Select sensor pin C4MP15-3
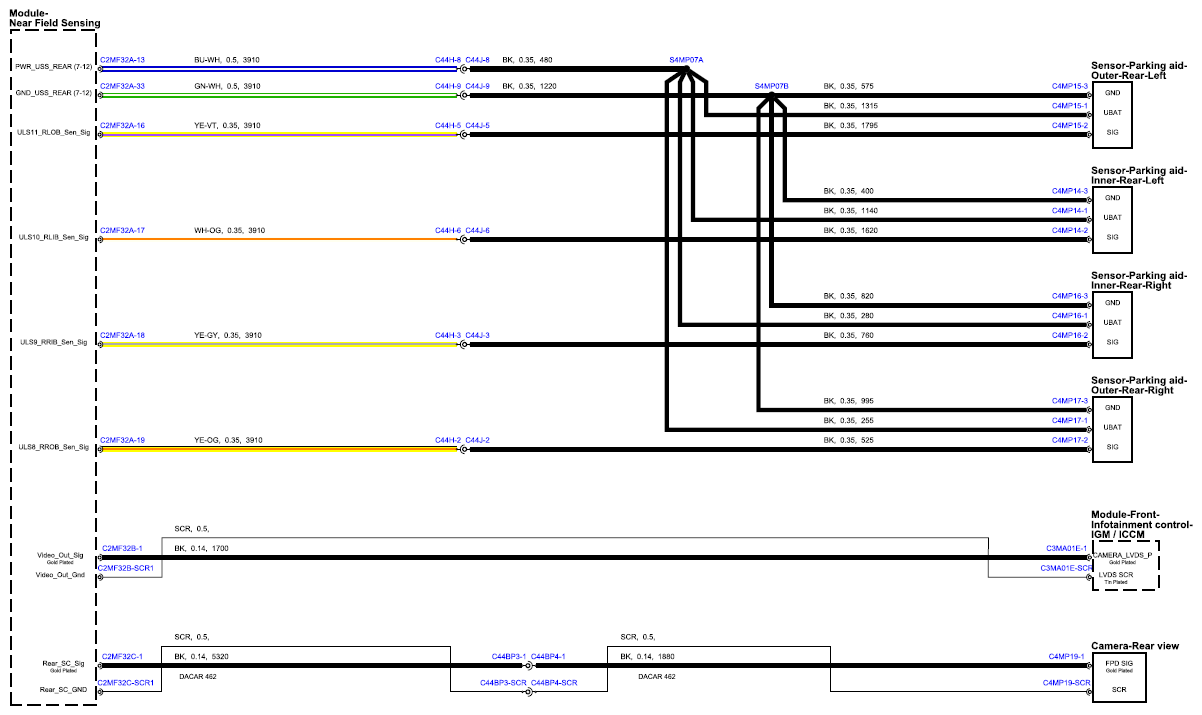 point(1070,86)
